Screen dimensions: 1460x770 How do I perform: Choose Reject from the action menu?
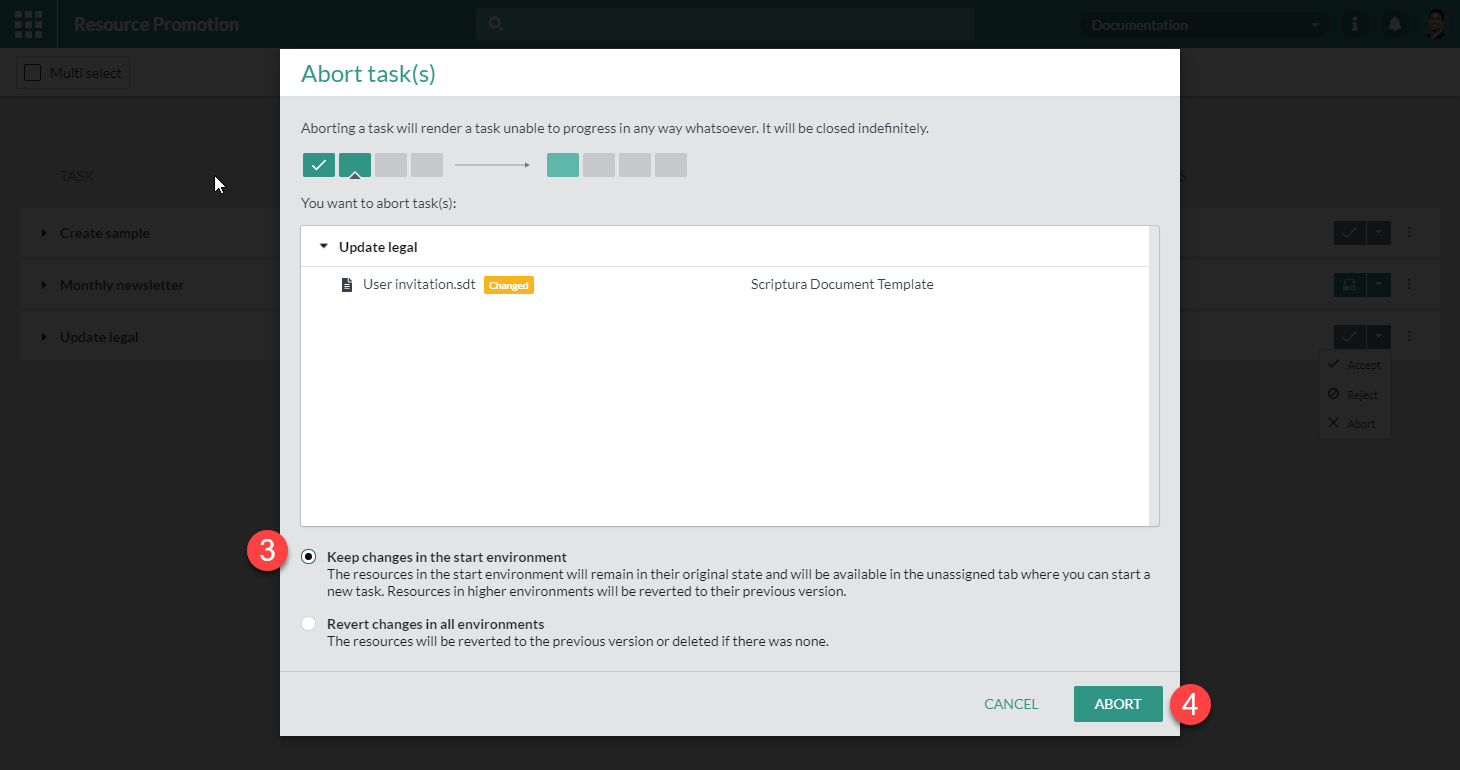point(1354,395)
